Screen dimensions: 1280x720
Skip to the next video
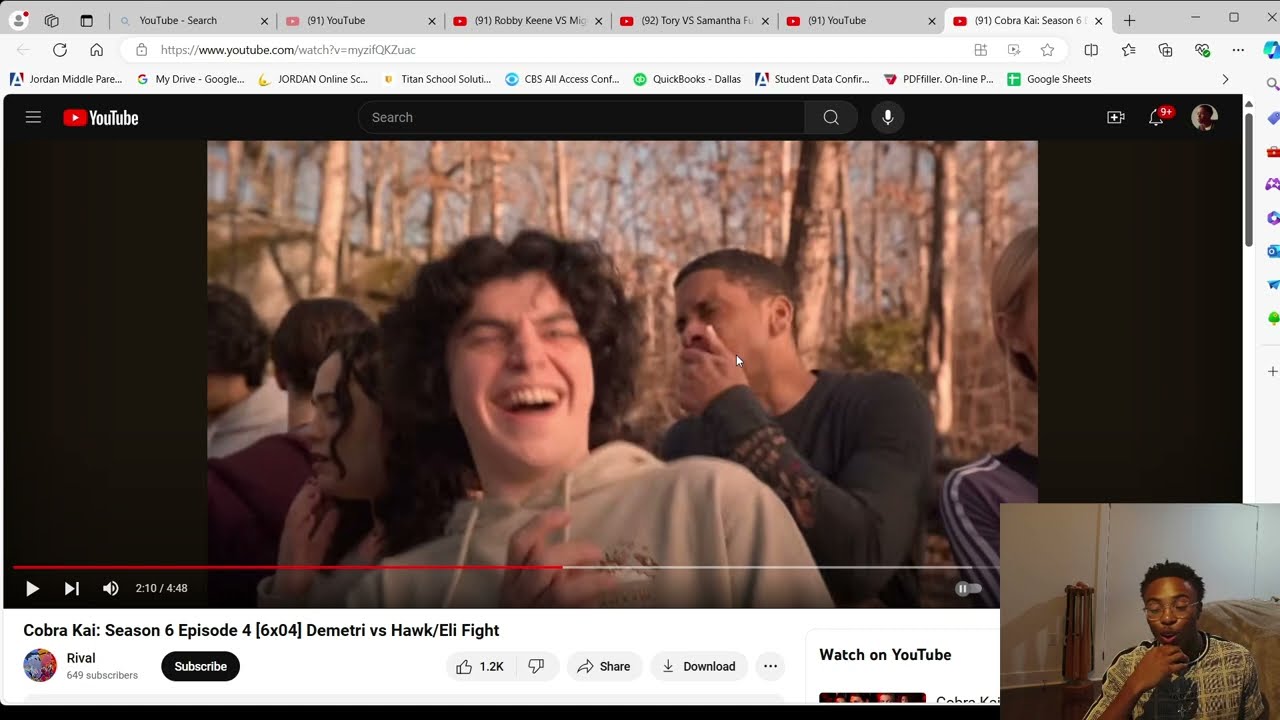click(71, 588)
